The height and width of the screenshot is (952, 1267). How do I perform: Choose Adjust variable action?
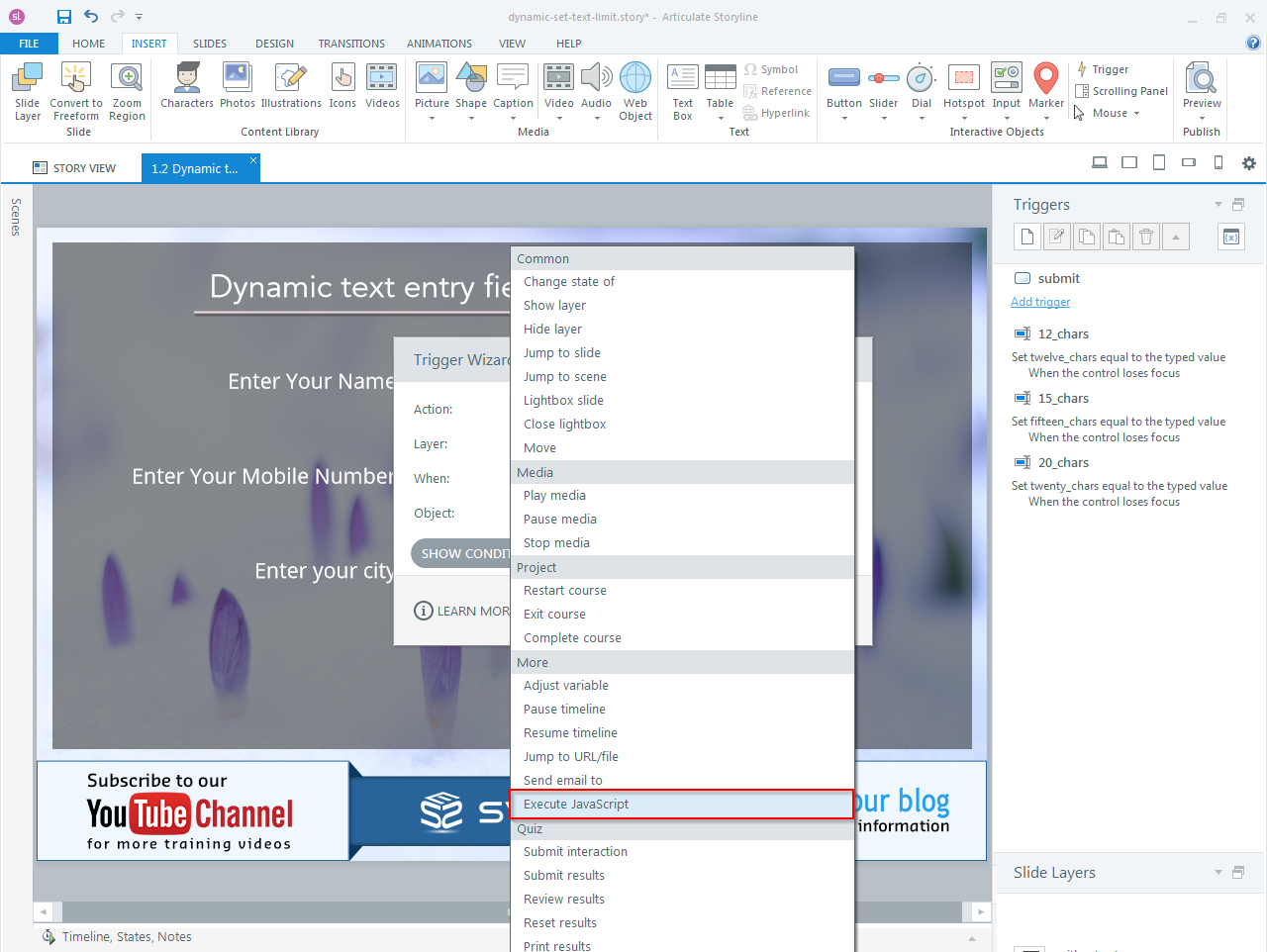(x=681, y=686)
